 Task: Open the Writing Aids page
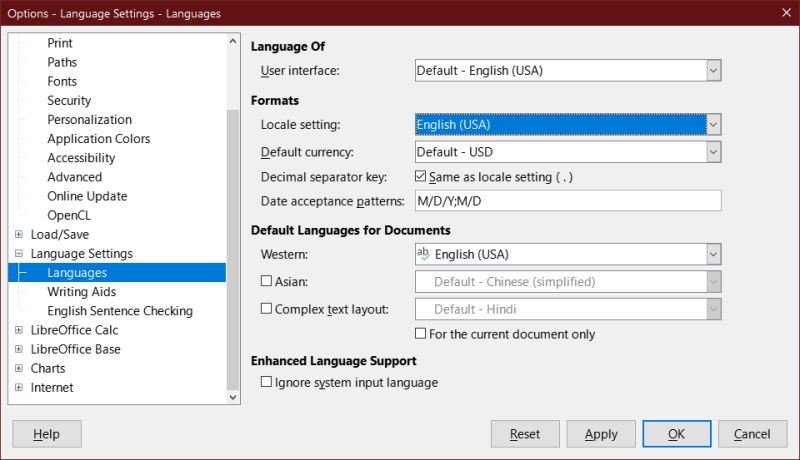tap(82, 292)
